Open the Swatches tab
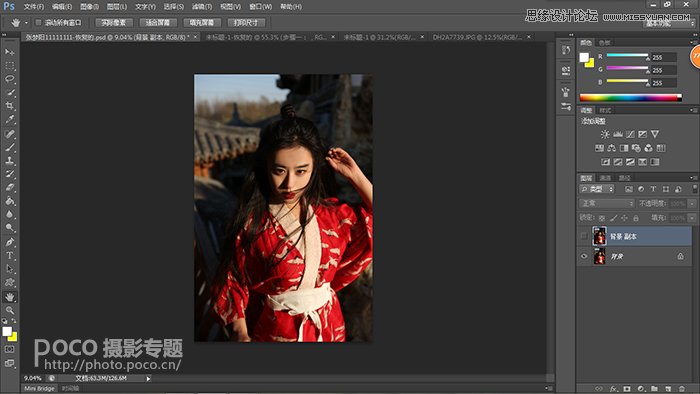 [604, 43]
